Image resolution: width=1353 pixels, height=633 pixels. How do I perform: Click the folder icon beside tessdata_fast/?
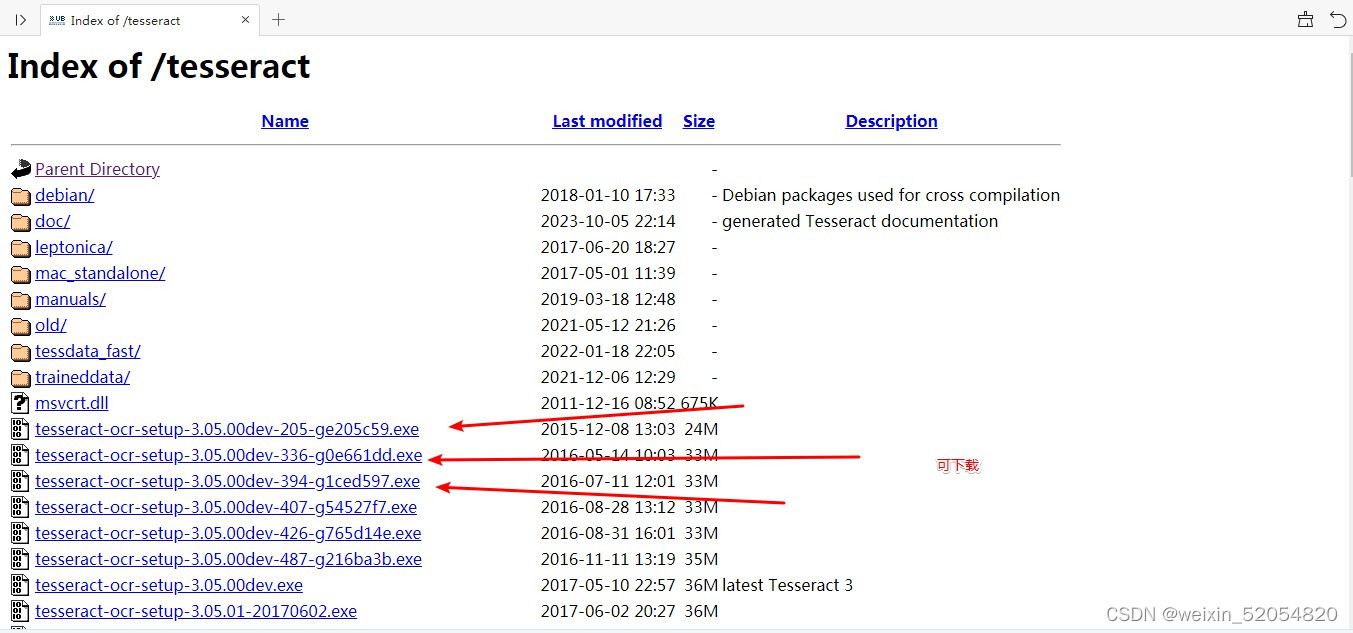tap(21, 351)
